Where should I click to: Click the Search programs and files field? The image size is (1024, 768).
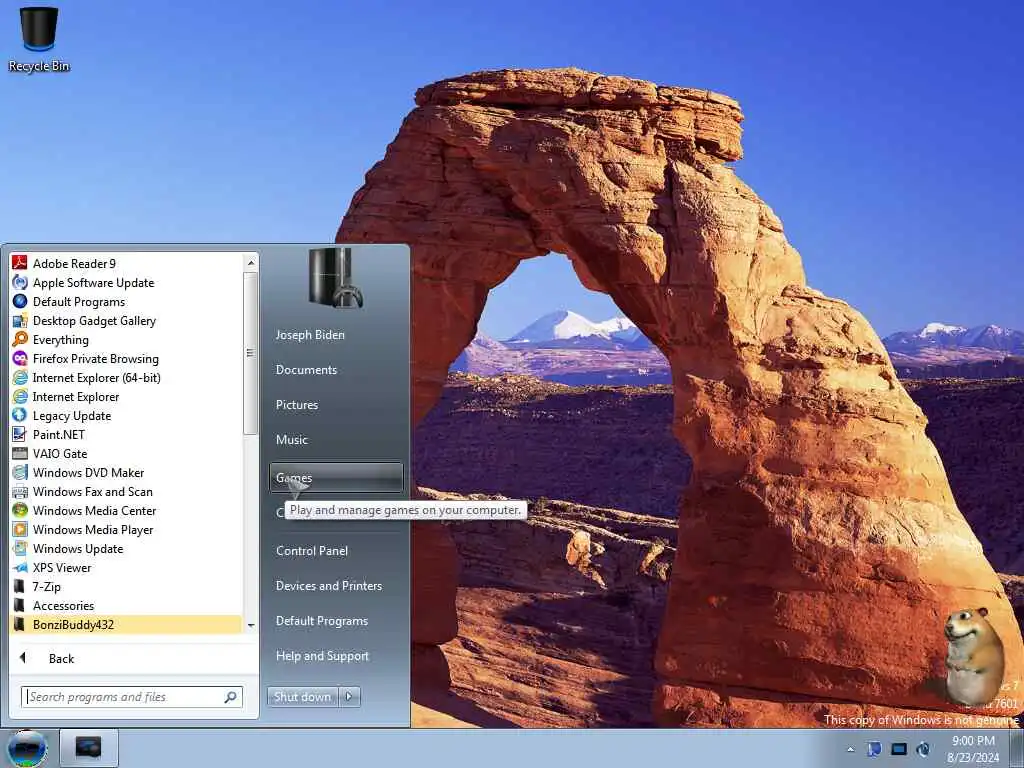click(x=123, y=697)
